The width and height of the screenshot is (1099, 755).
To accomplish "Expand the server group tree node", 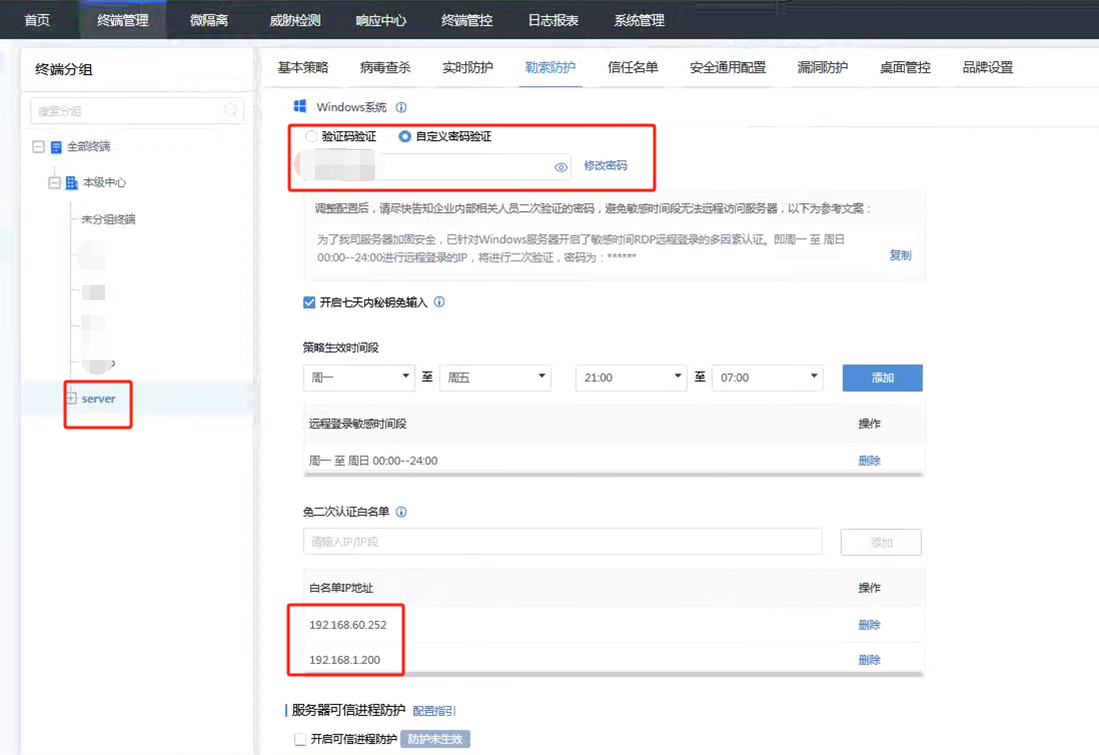I will click(71, 398).
